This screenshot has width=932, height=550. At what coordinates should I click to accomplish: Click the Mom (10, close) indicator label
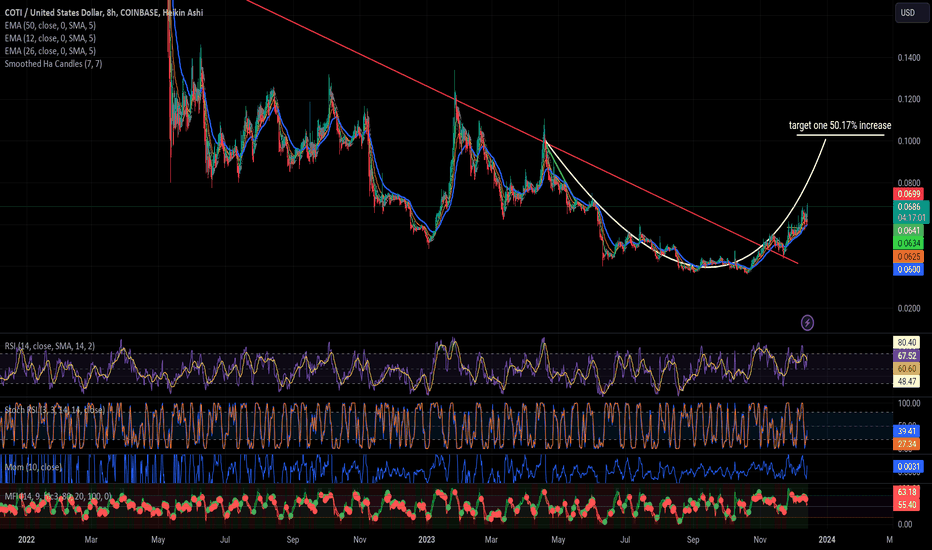(33, 467)
